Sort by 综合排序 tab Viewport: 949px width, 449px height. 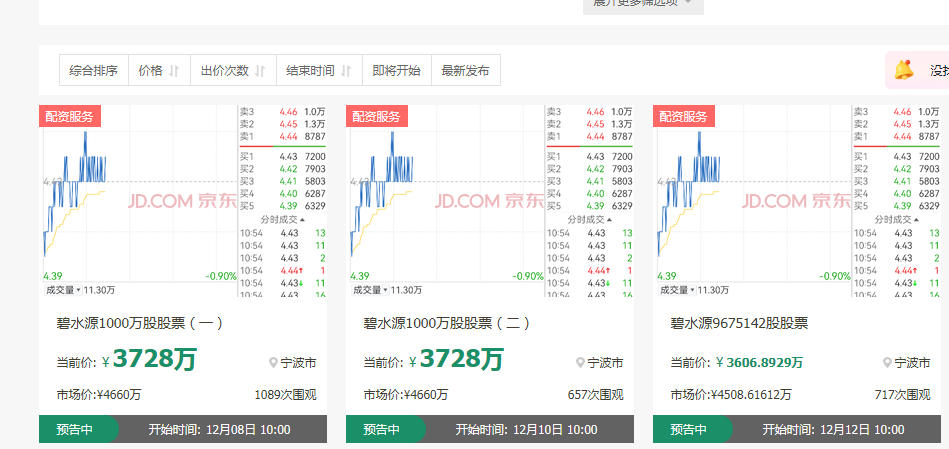coord(94,70)
